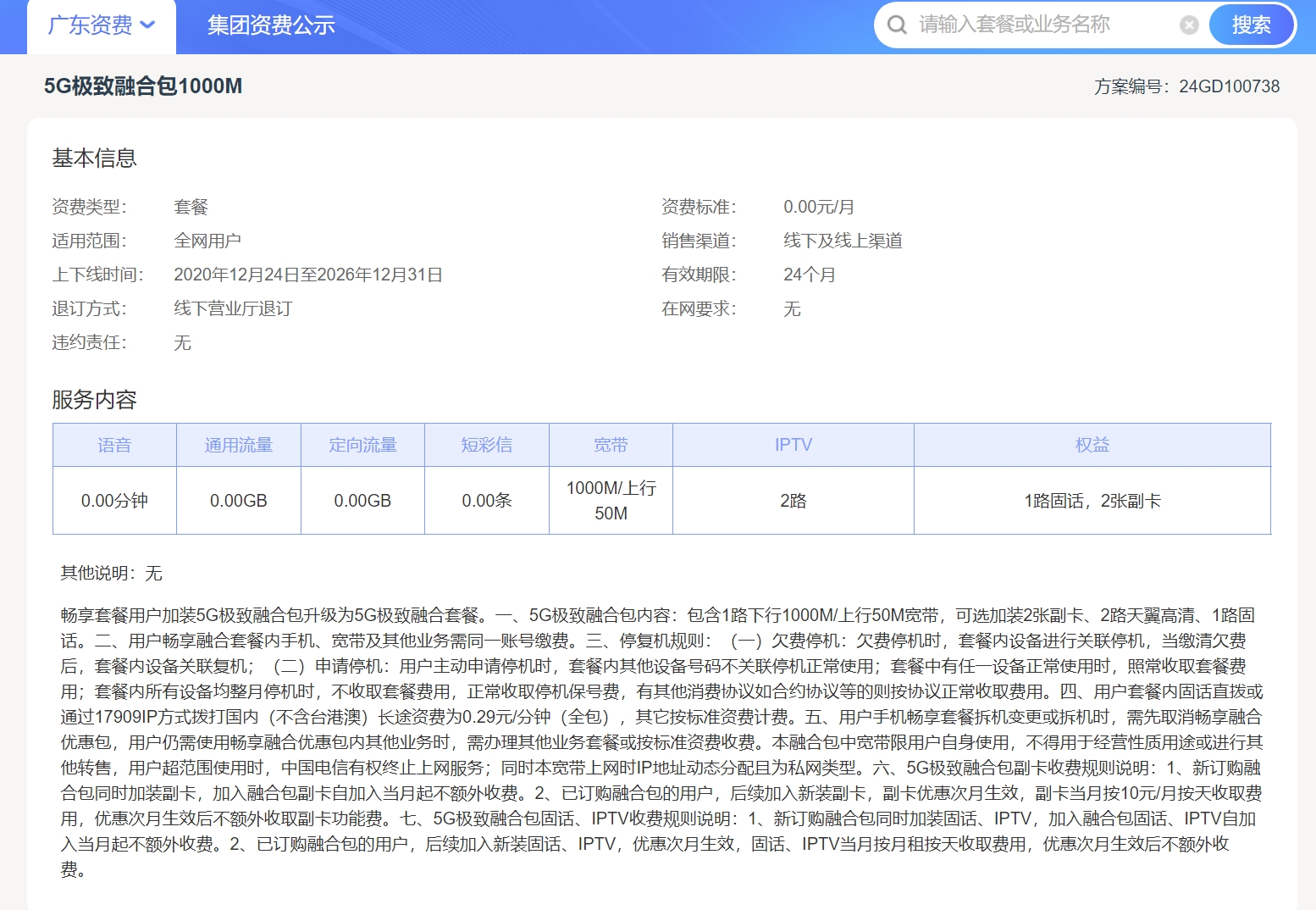Clear the search field with the X icon
Screen dimensions: 1316x910
1189,25
